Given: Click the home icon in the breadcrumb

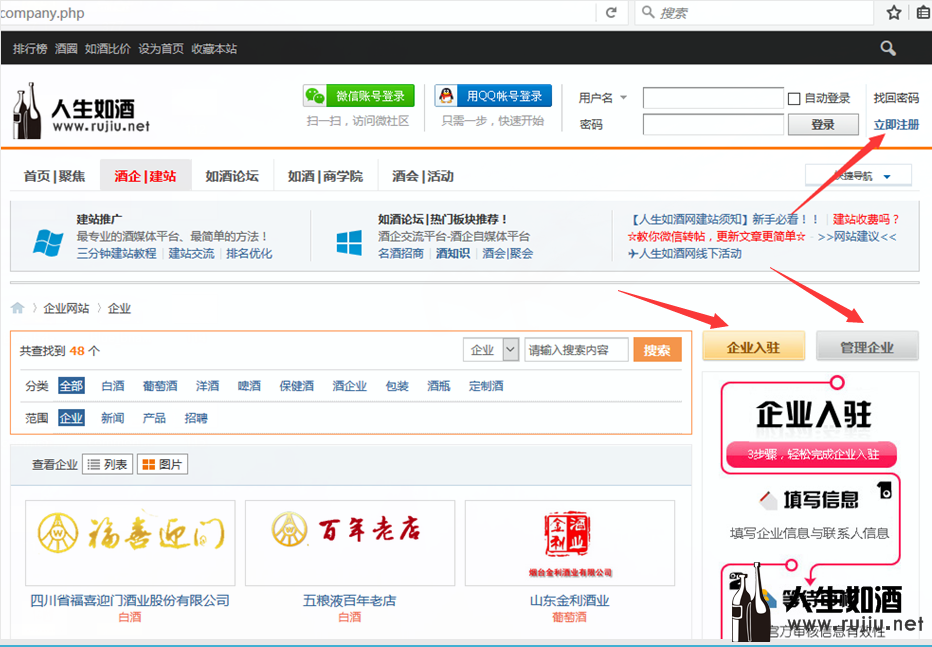Looking at the screenshot, I should pyautogui.click(x=17, y=308).
